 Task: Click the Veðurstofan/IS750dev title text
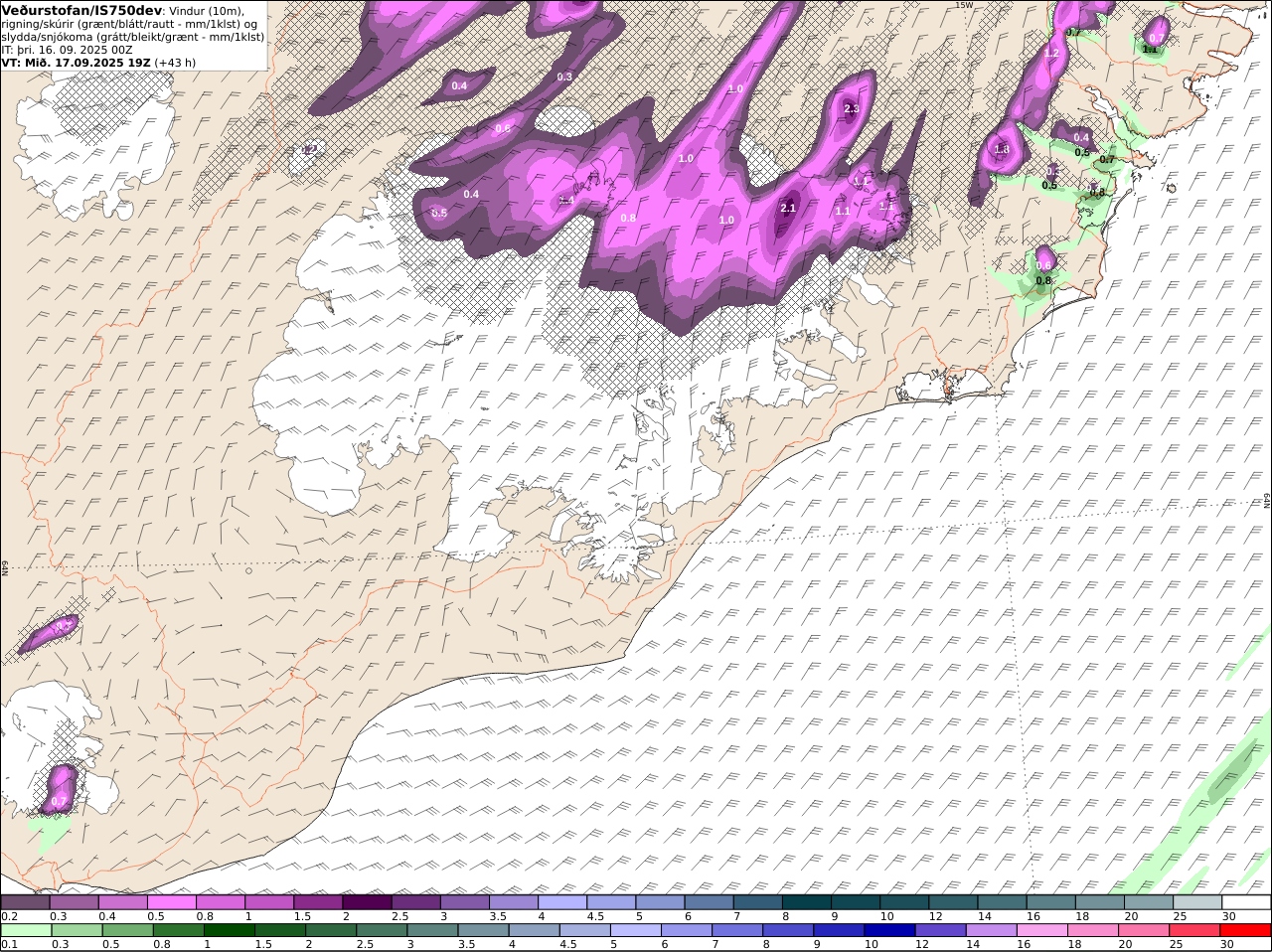pos(81,10)
